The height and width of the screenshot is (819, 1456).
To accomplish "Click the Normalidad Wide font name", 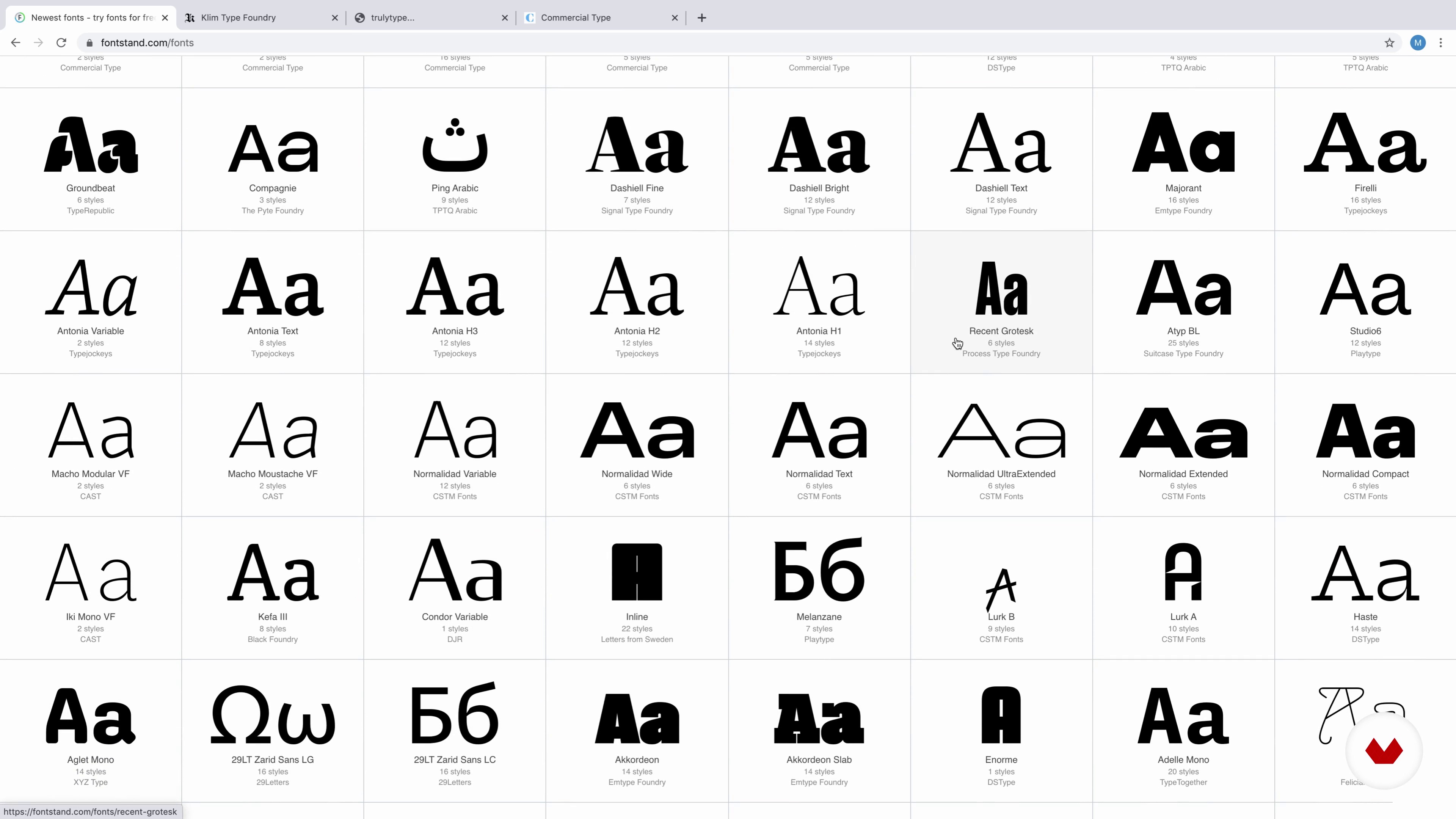I will point(637,474).
